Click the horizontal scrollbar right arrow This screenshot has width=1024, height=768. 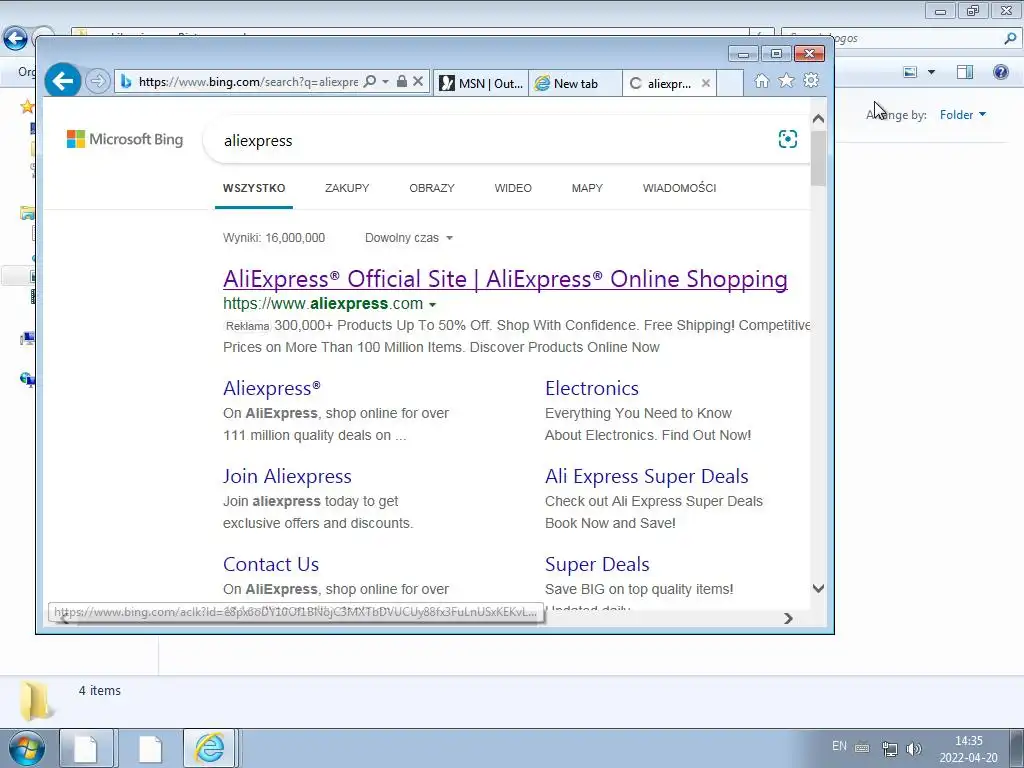coord(788,618)
